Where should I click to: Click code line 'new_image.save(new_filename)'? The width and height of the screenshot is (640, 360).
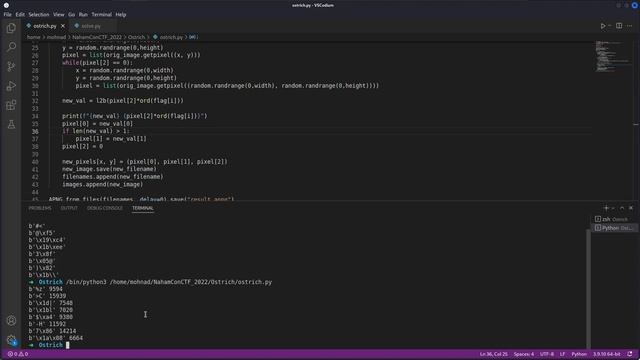point(109,169)
